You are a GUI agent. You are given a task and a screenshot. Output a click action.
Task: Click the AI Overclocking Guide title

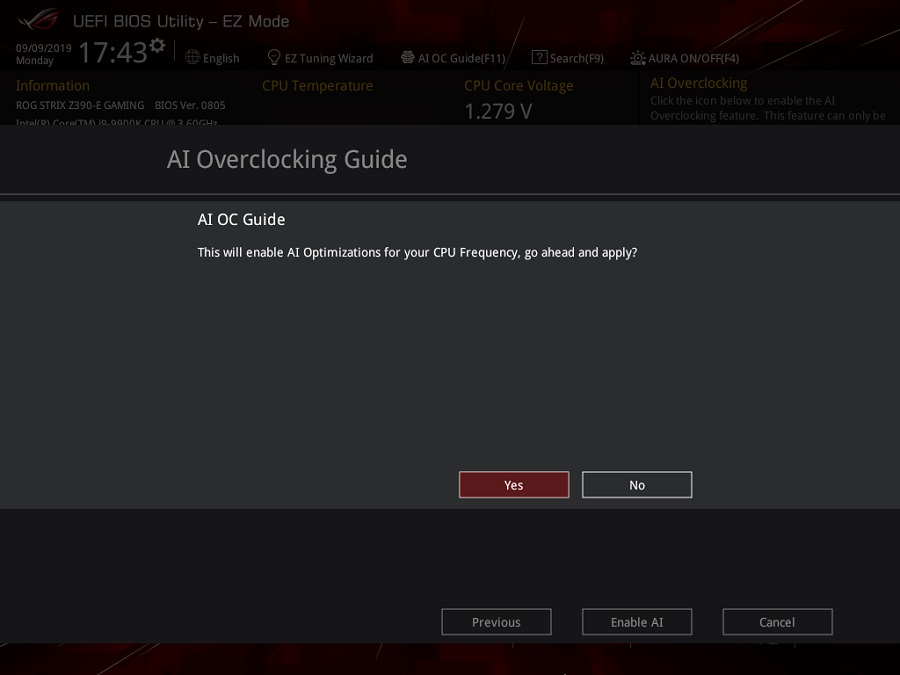click(287, 160)
